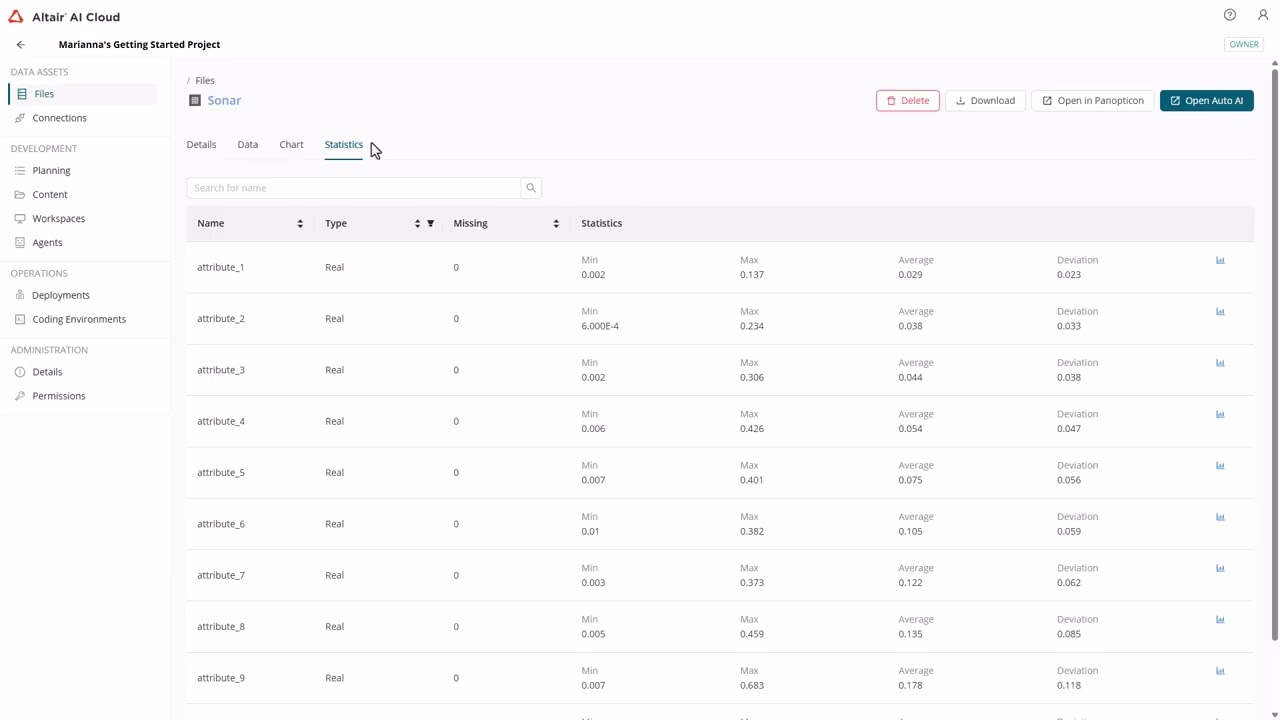Click the attribute_5 name cell
1280x720 pixels.
click(x=221, y=472)
